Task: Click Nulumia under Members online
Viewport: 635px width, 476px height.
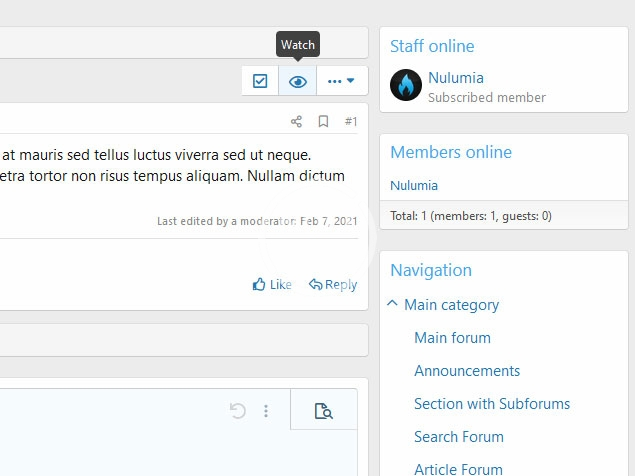Action: [414, 185]
